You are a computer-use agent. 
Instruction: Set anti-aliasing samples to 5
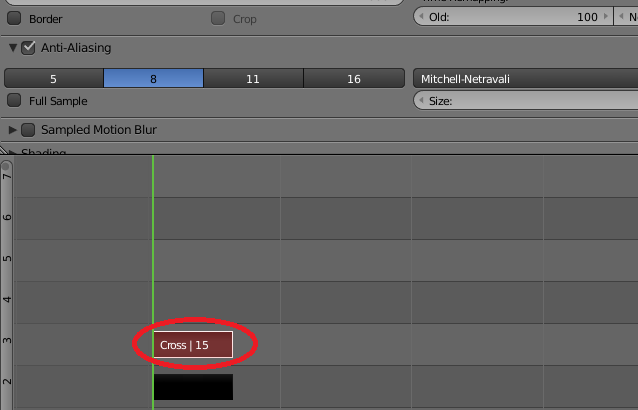[x=54, y=78]
